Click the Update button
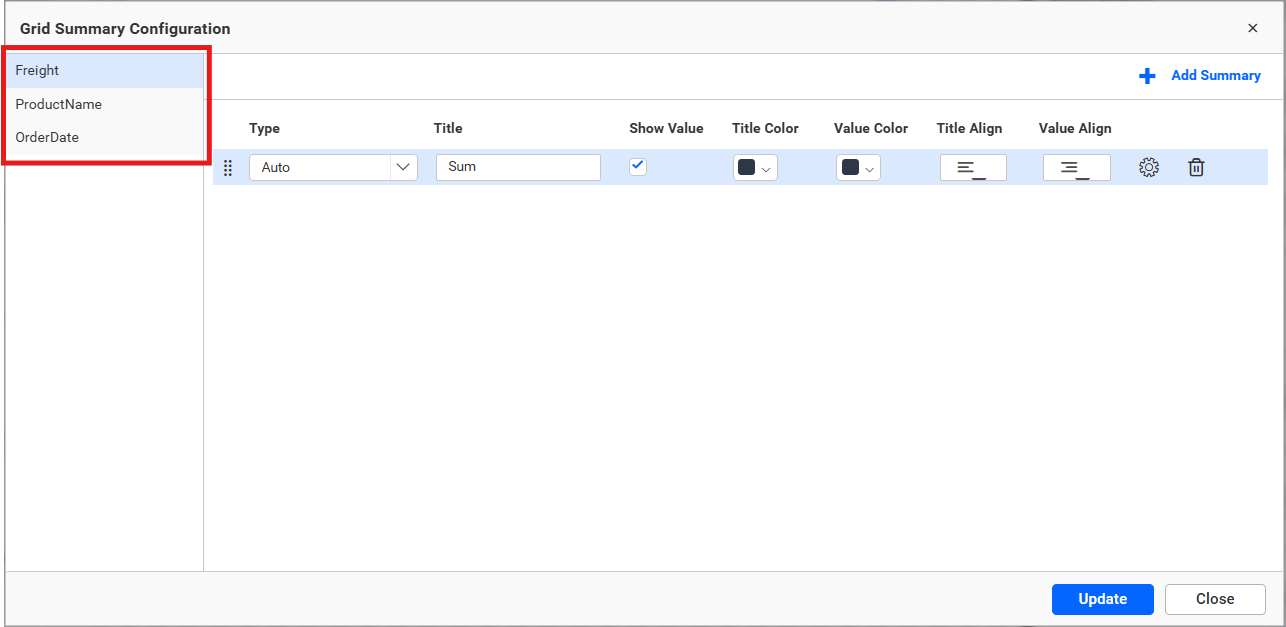 1102,599
